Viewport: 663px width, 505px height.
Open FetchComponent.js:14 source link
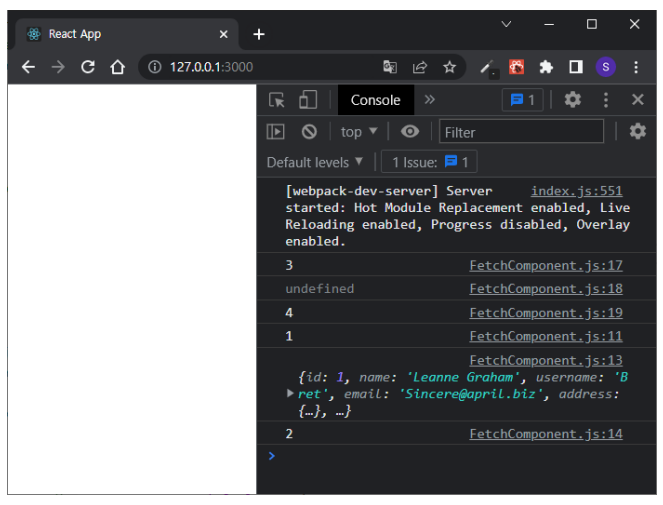point(546,434)
